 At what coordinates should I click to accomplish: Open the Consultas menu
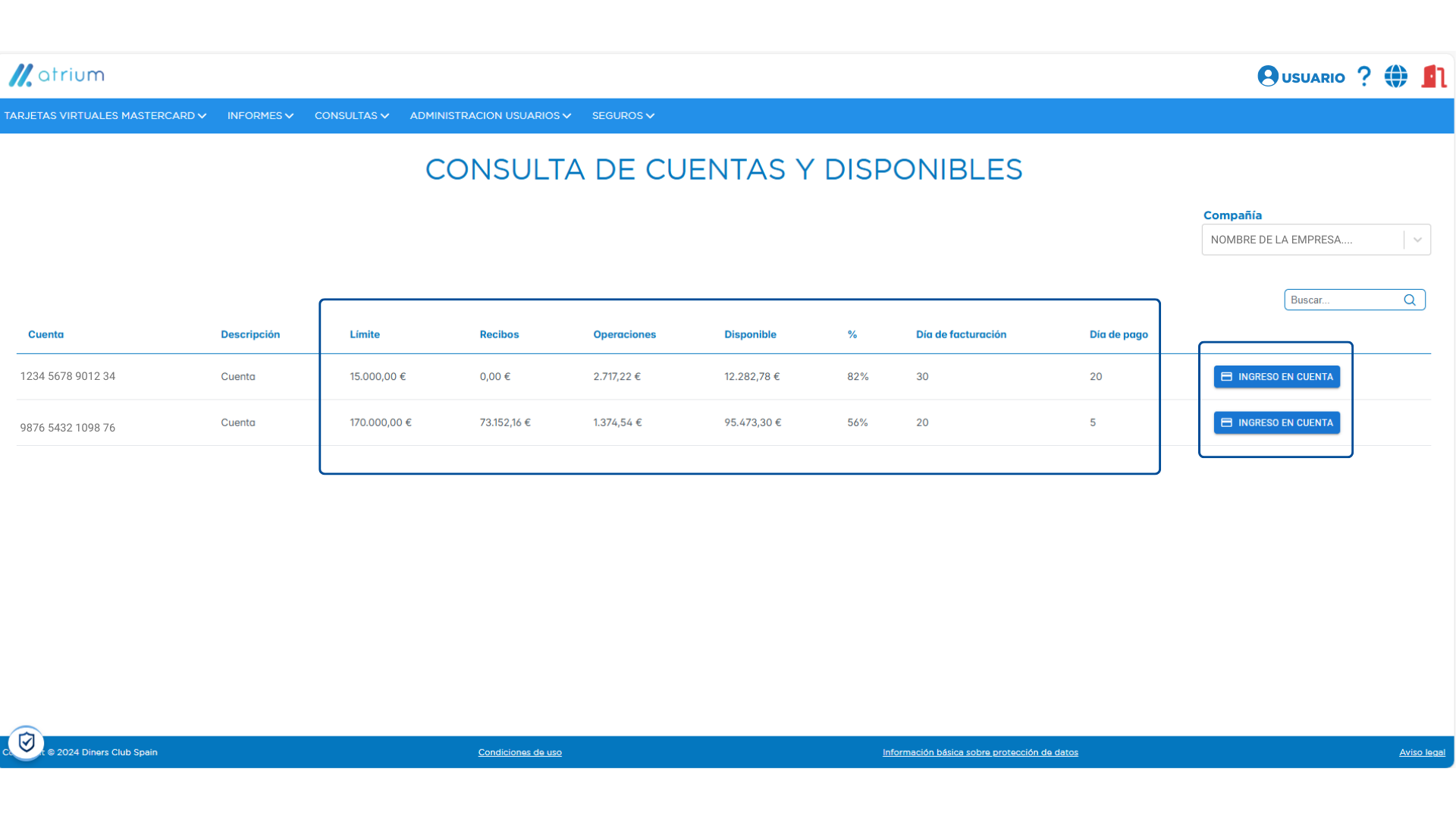click(x=351, y=116)
